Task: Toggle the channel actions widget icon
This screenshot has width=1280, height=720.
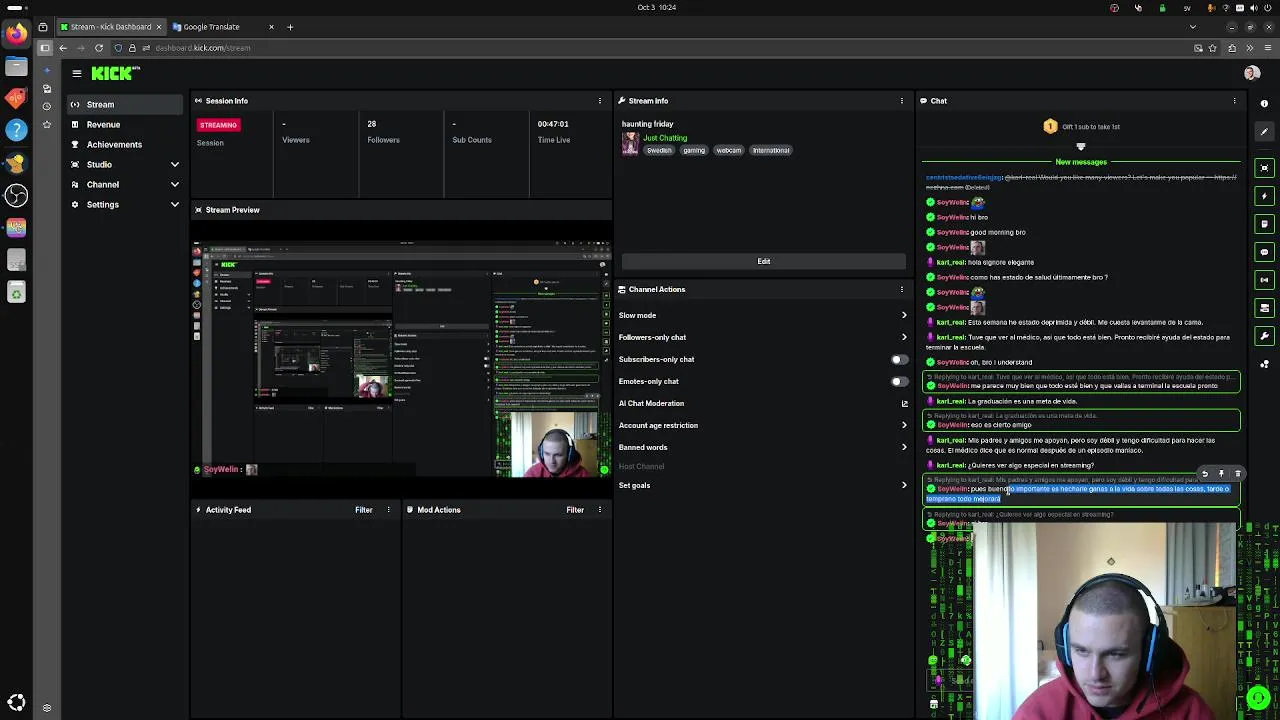Action: coord(1264,308)
